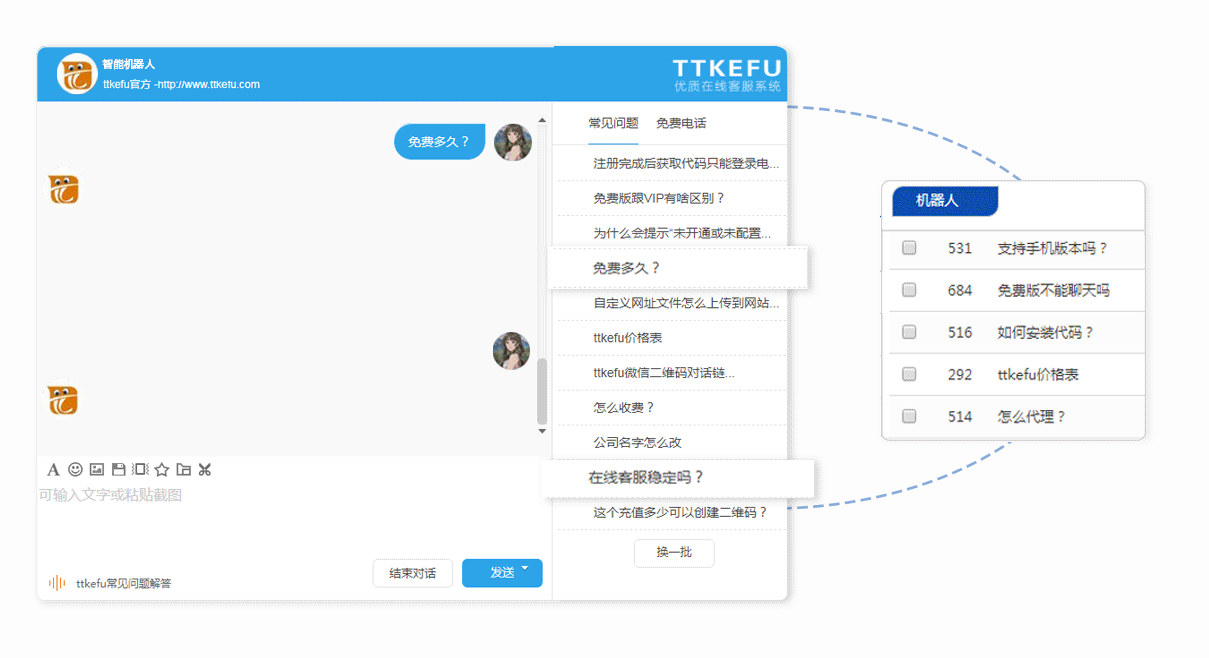This screenshot has height=658, width=1209.
Task: Open the emoji picker
Action: pos(75,469)
